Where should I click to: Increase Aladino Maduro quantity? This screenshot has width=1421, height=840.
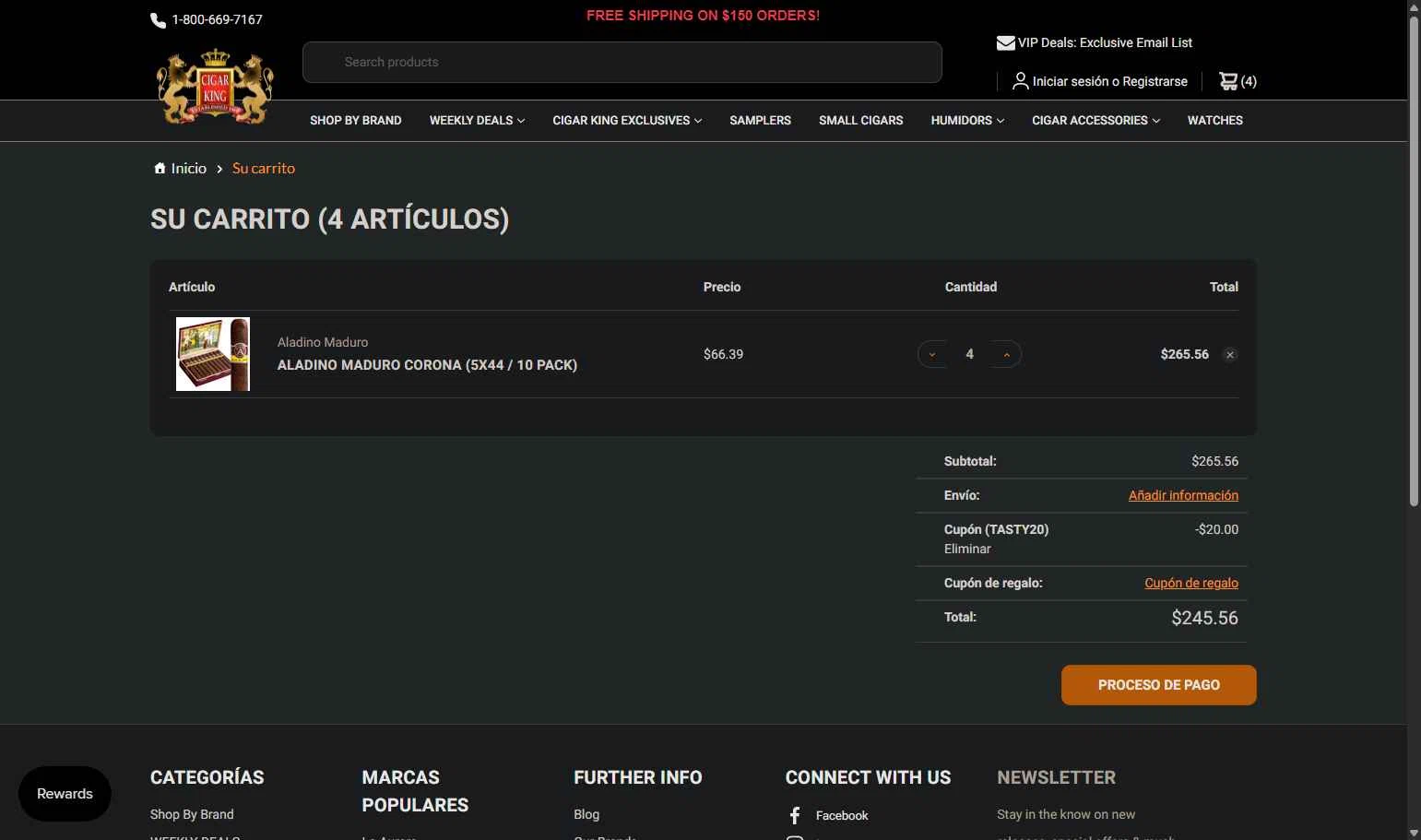pyautogui.click(x=1006, y=355)
